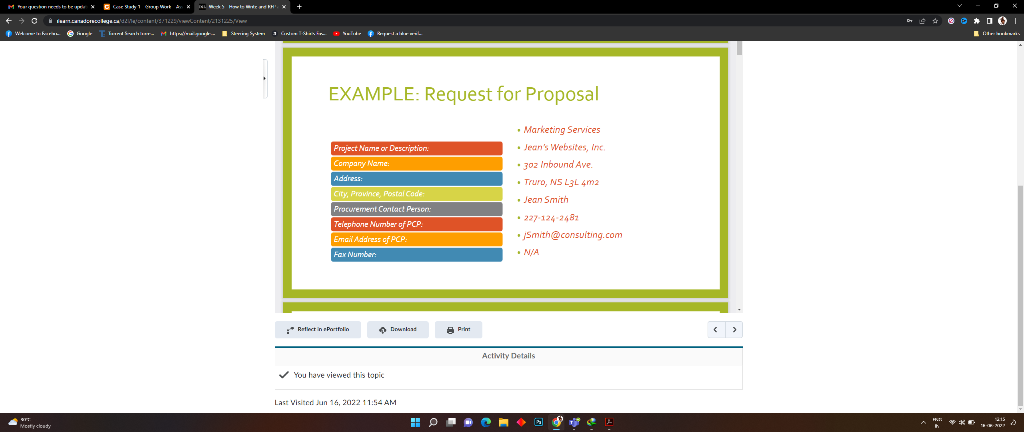Click the document viewer scrollbar
Viewport: 1024px width, 432px height.
(x=739, y=48)
